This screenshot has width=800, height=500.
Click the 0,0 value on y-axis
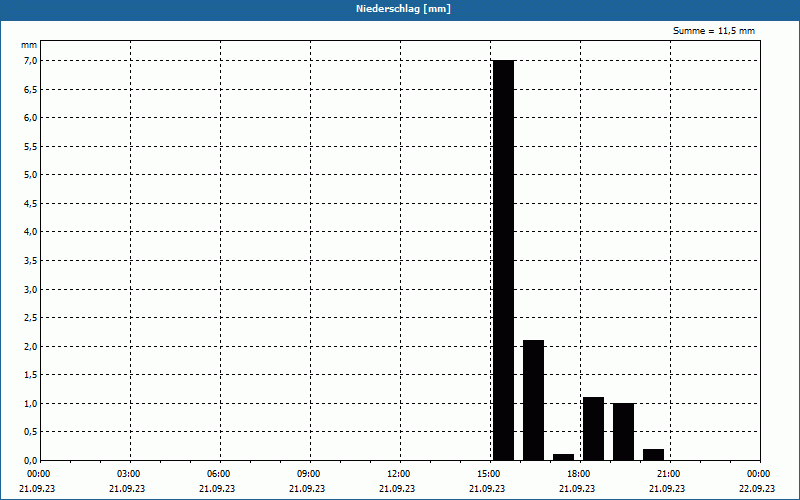coord(30,461)
